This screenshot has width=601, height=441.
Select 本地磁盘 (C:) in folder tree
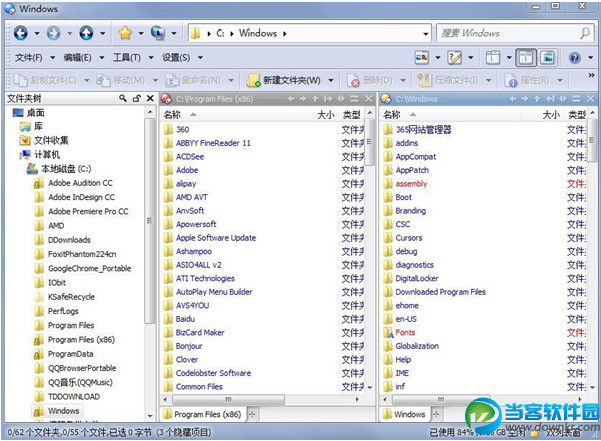tap(66, 169)
